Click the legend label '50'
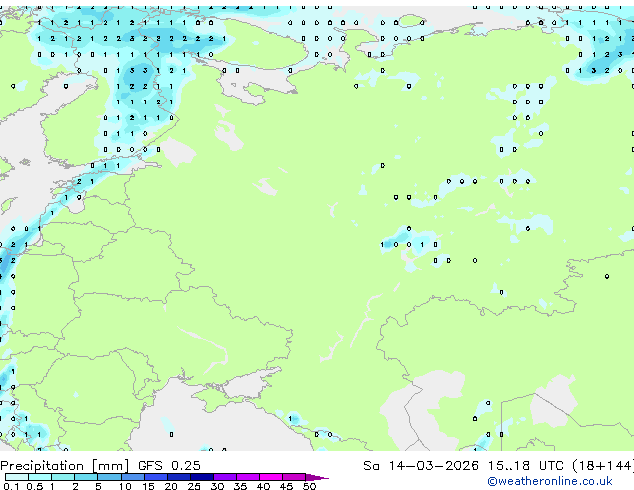This screenshot has width=634, height=490. tap(309, 486)
